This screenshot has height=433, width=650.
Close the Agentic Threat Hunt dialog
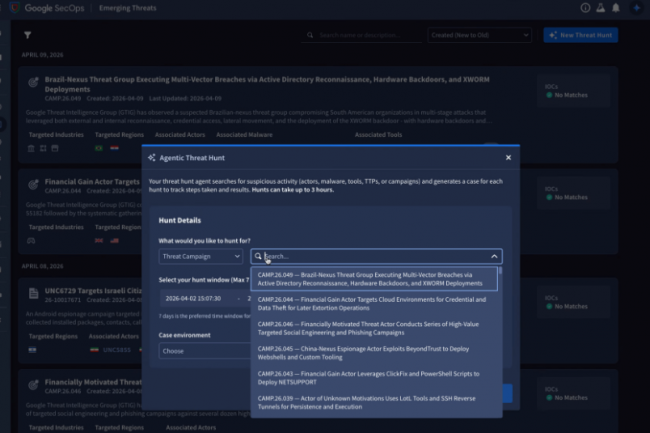[x=508, y=157]
